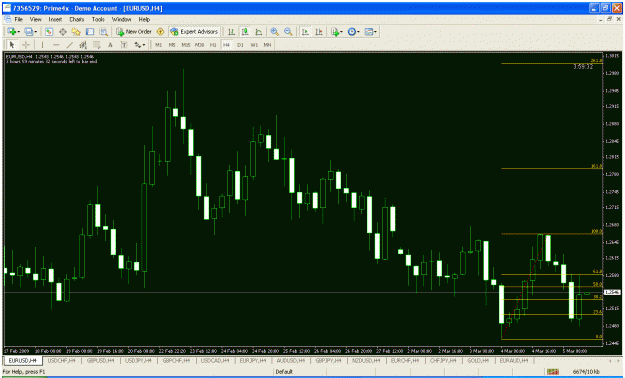This screenshot has height=378, width=625.
Task: Click the application icon in menu bar
Action: tap(7, 19)
